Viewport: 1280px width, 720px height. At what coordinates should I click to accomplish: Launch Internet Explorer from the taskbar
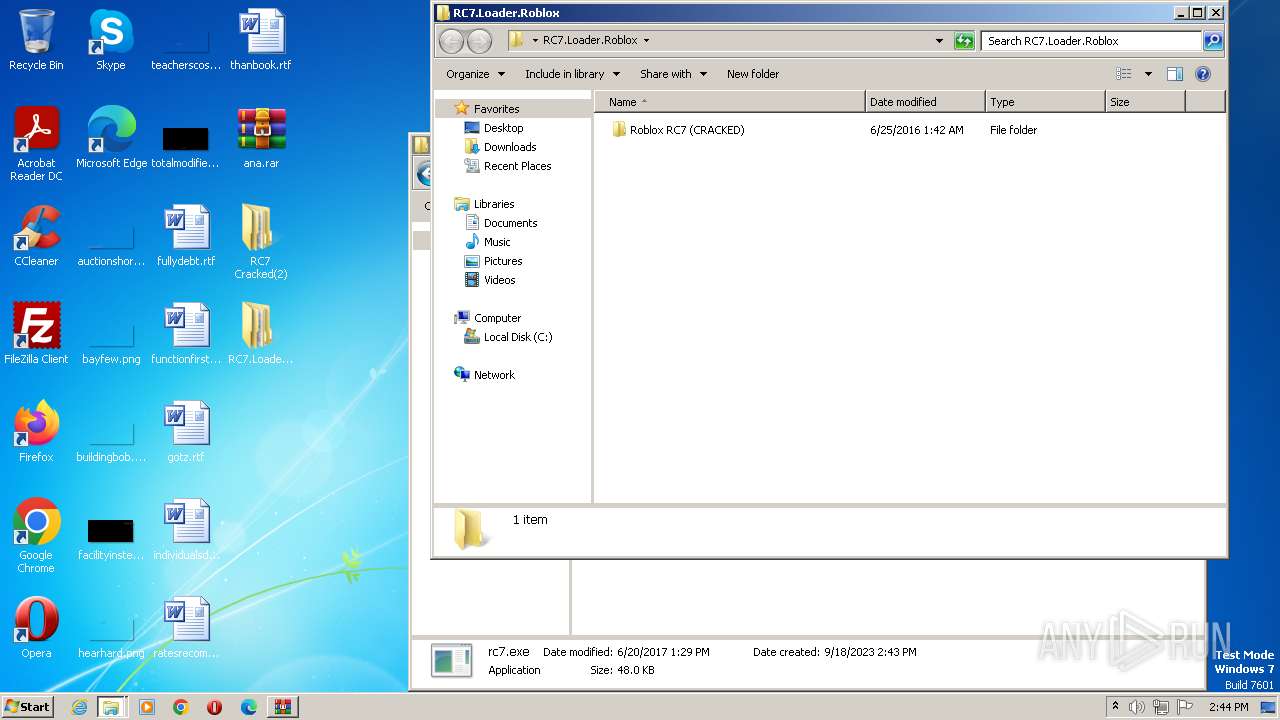click(x=79, y=707)
